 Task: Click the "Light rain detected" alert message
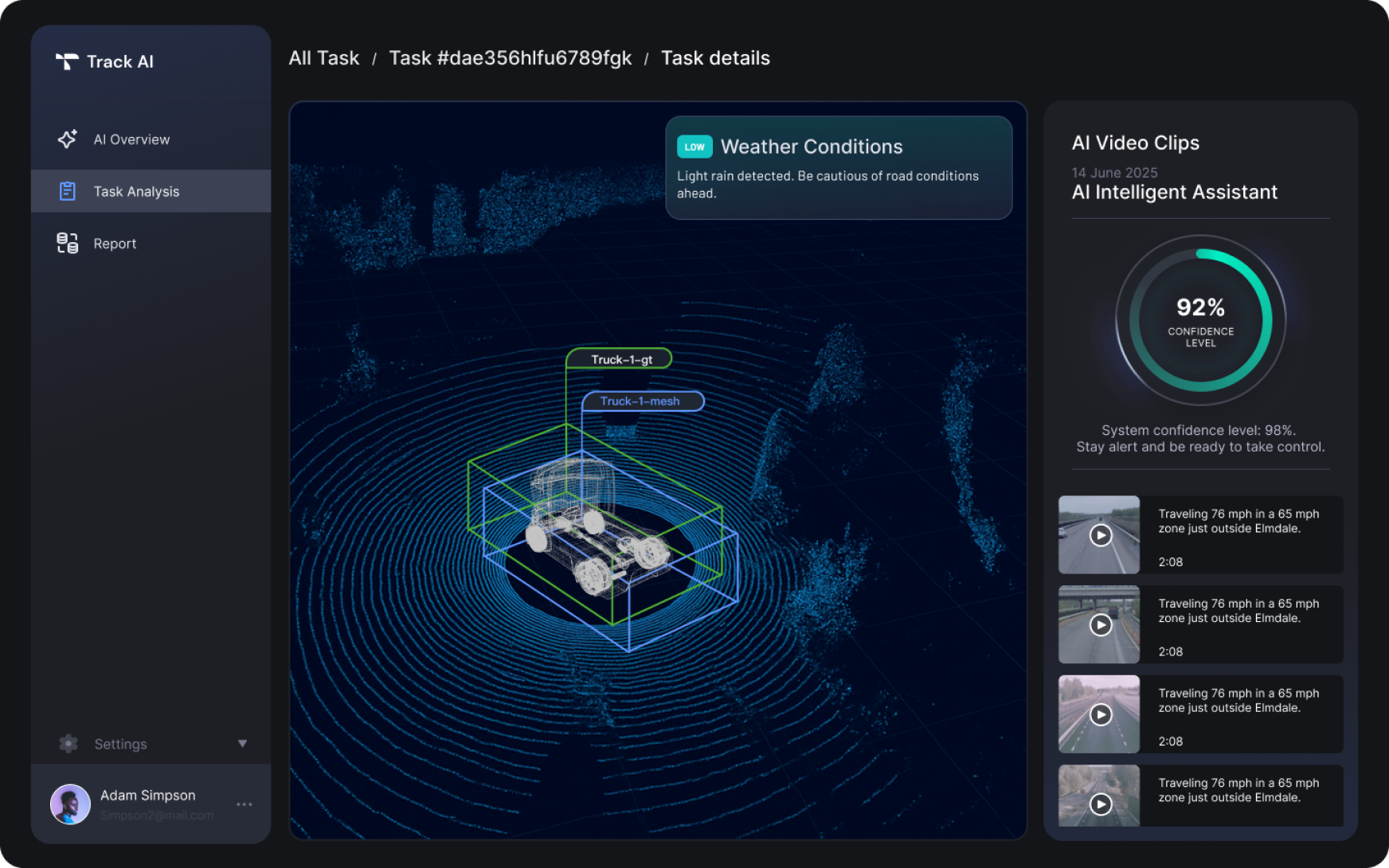tap(828, 185)
